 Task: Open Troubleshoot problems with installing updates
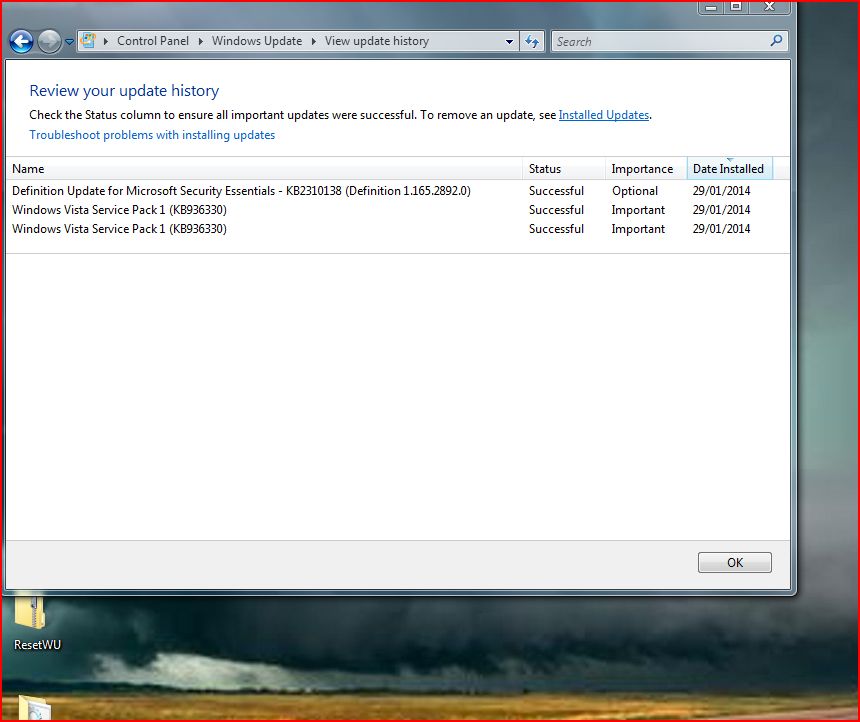152,135
